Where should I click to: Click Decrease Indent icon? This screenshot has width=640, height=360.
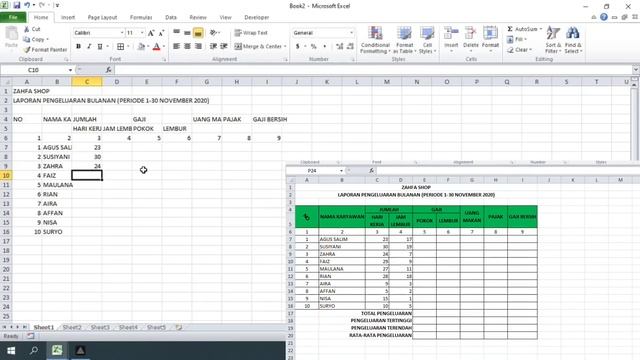pyautogui.click(x=213, y=47)
